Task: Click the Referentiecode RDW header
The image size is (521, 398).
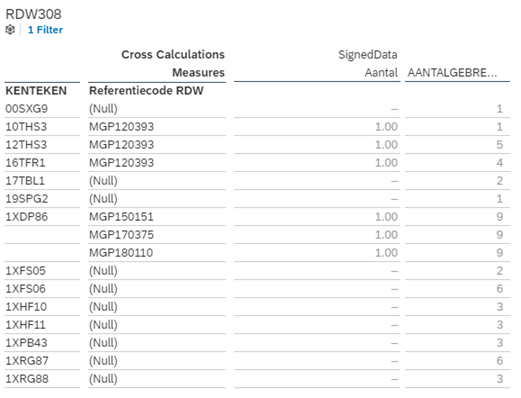Action: (146, 91)
